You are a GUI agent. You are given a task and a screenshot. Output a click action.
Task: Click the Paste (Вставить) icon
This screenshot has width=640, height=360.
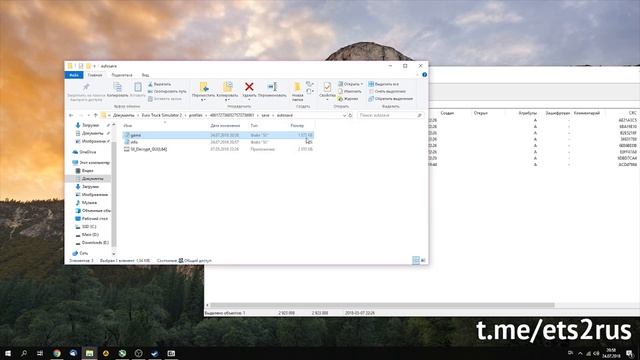tap(138, 87)
